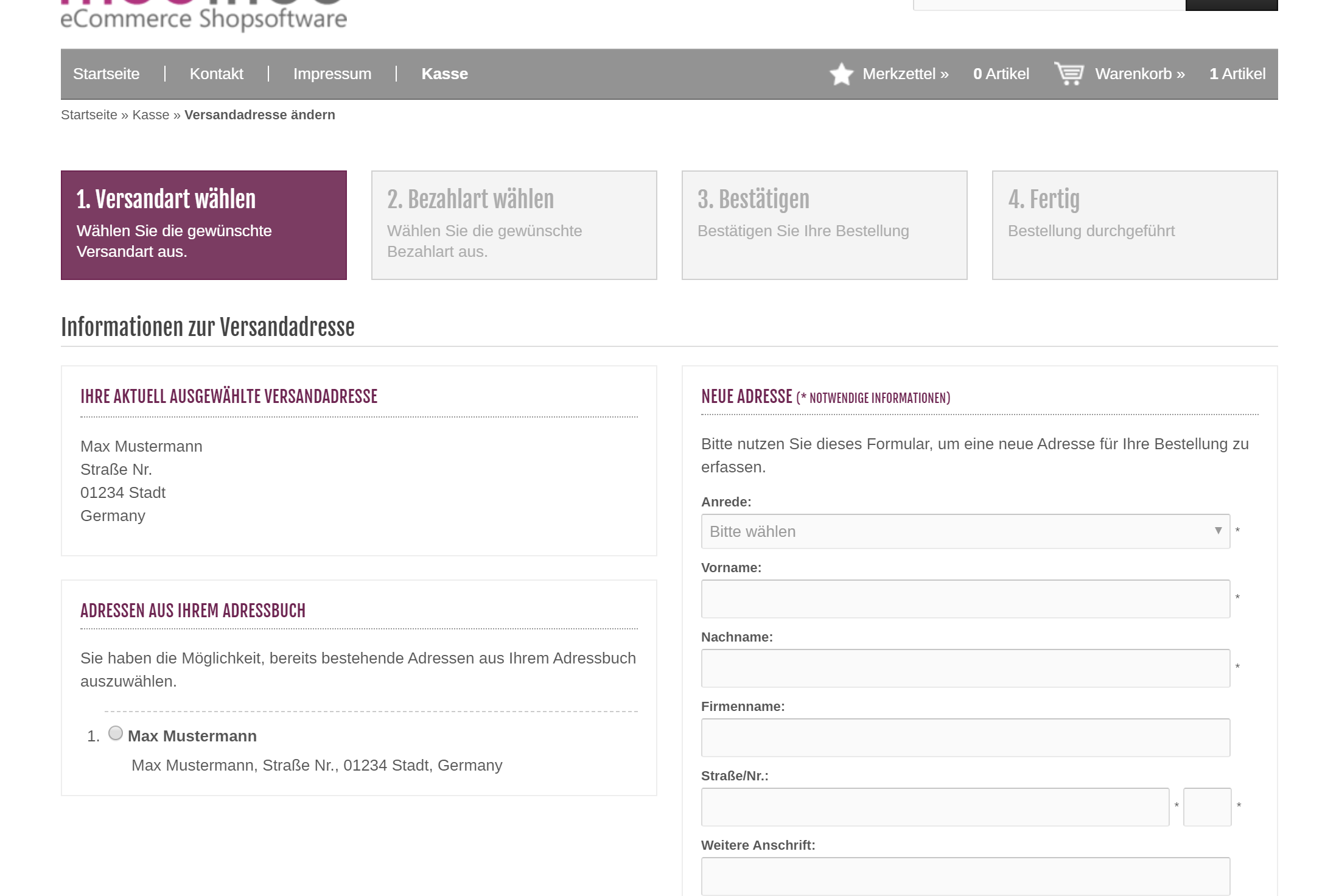This screenshot has height=896, width=1339.
Task: Open the Merkzettel » link
Action: point(905,74)
